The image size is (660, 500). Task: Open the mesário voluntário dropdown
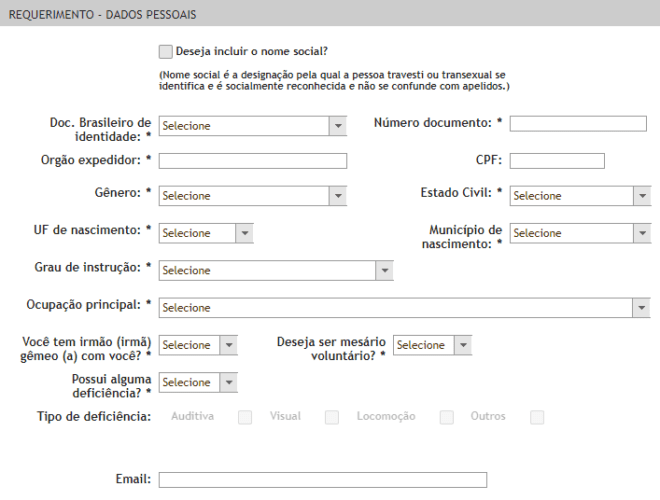432,345
